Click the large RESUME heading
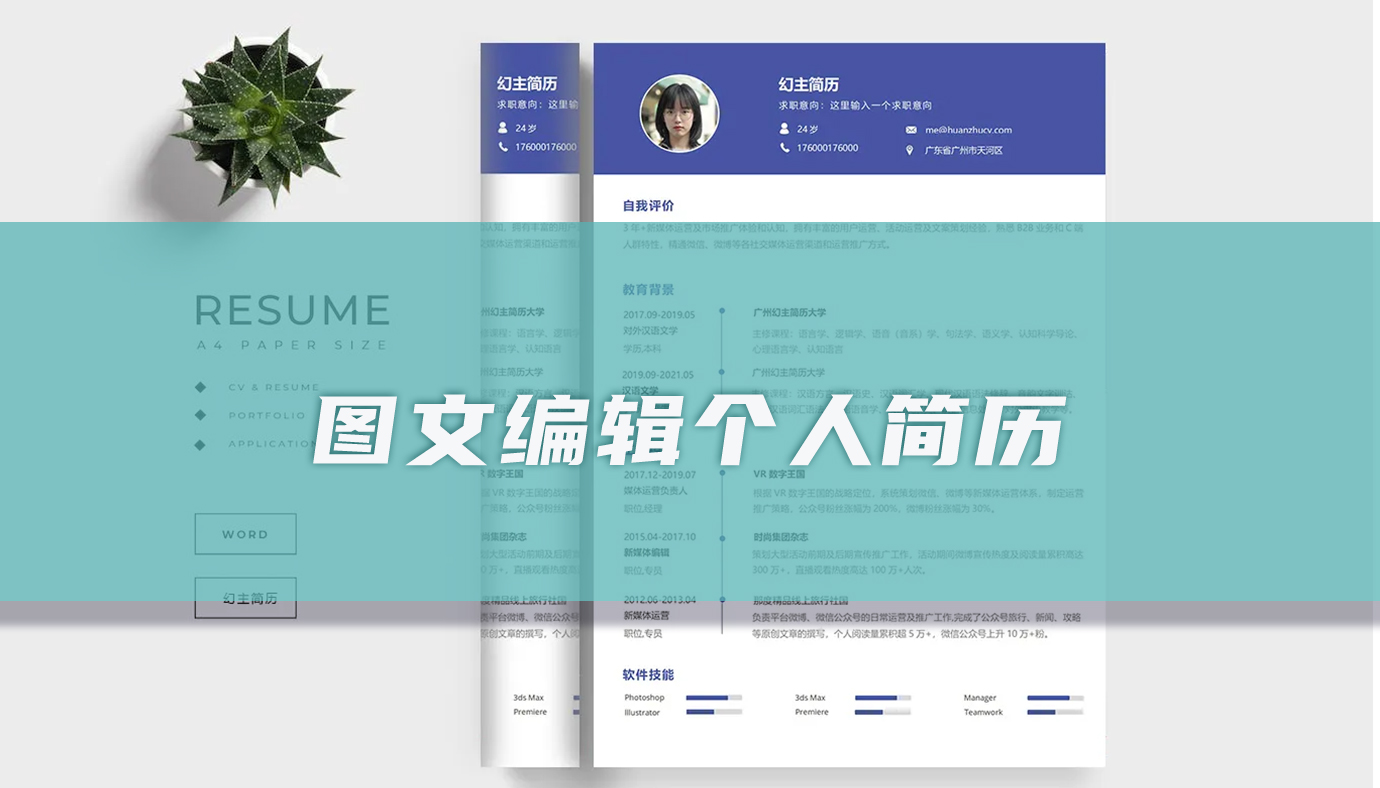Screen dimensions: 1380x788 click(x=292, y=310)
